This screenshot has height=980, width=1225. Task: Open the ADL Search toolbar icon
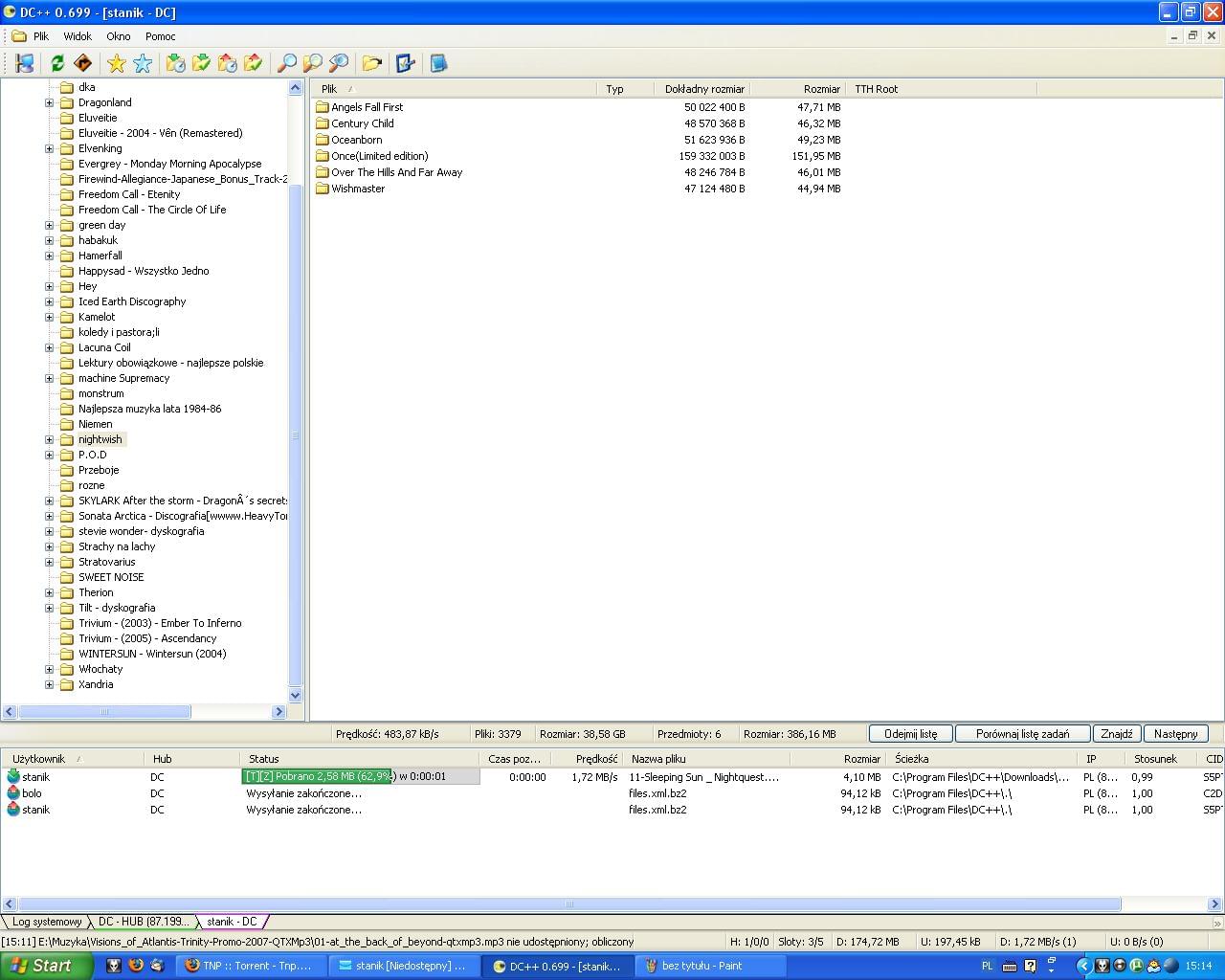(312, 63)
